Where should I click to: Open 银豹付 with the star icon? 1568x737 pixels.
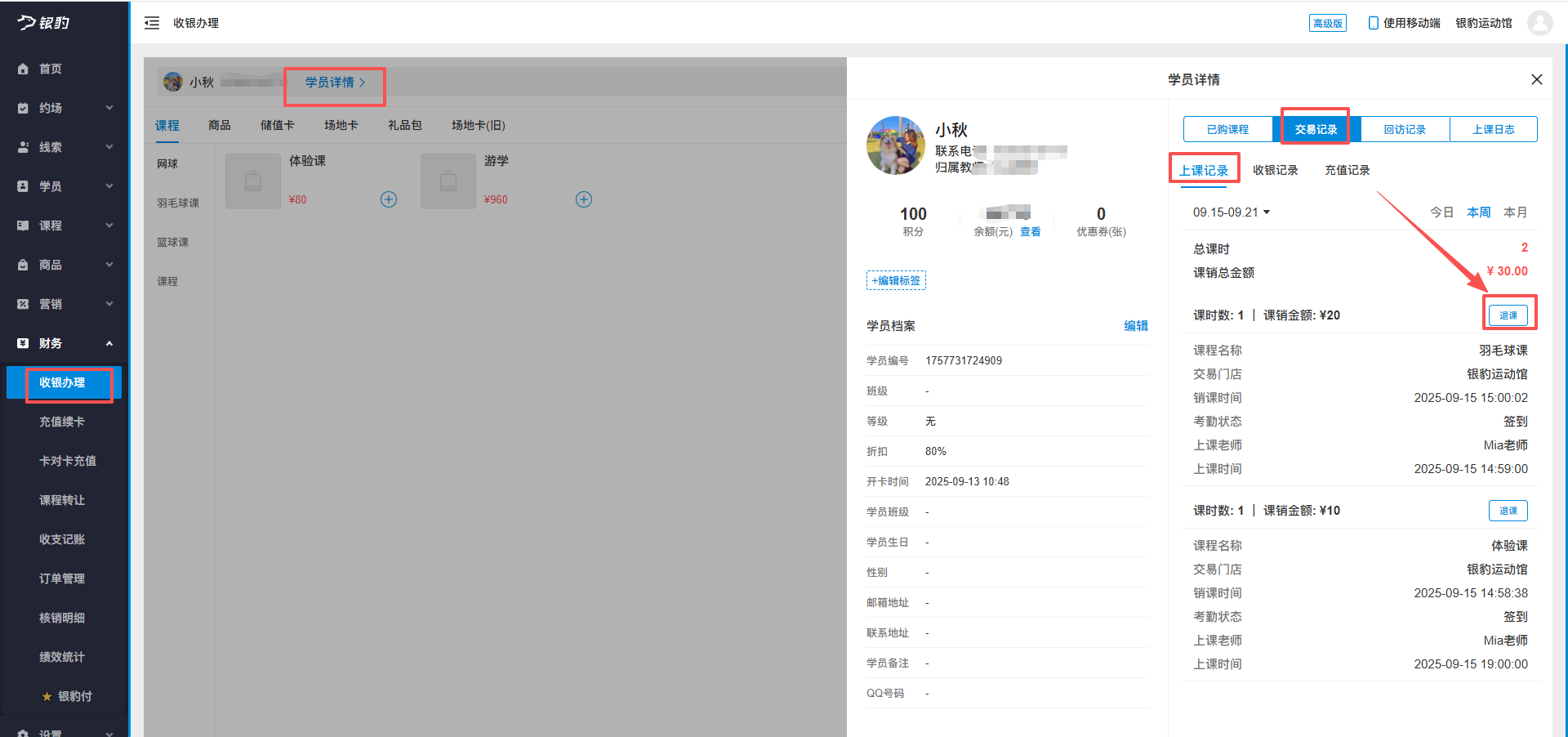(45, 696)
